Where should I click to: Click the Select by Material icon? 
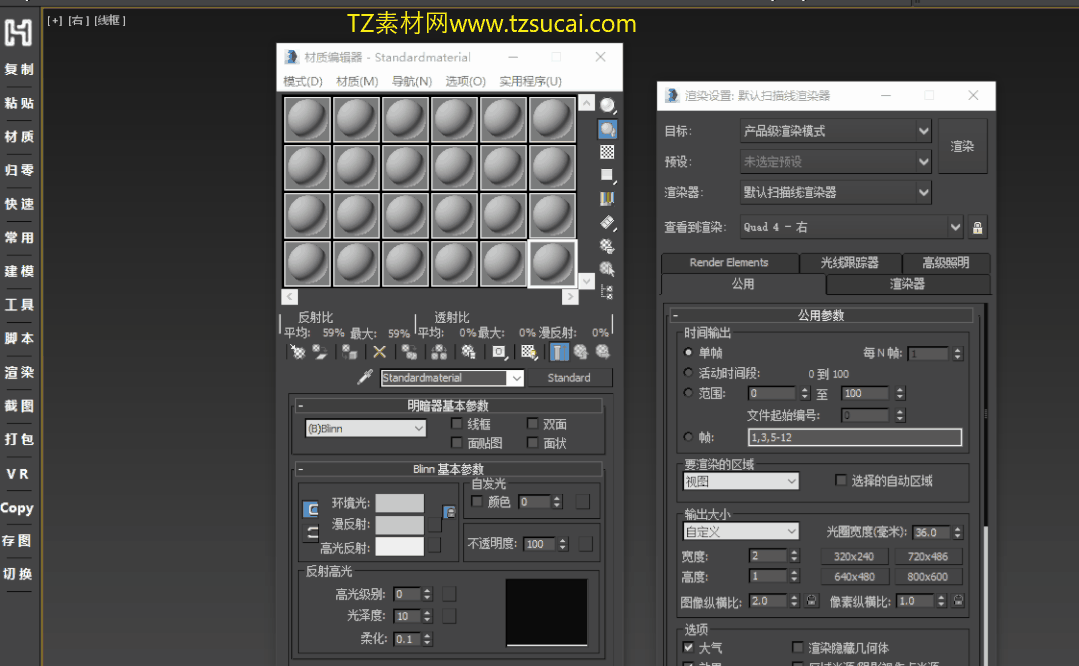(x=607, y=269)
